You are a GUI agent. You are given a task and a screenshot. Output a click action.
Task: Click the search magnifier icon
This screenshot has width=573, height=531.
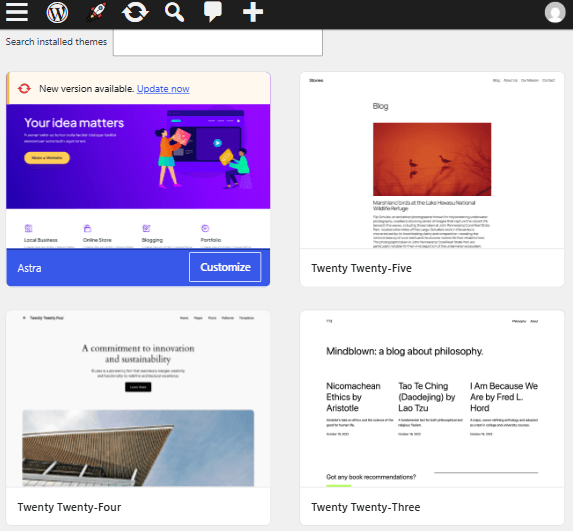click(174, 12)
